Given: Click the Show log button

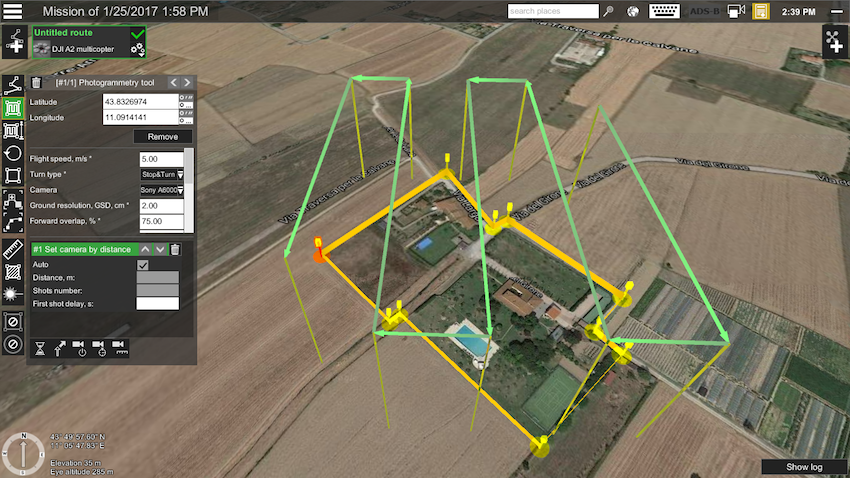Looking at the screenshot, I should 804,467.
